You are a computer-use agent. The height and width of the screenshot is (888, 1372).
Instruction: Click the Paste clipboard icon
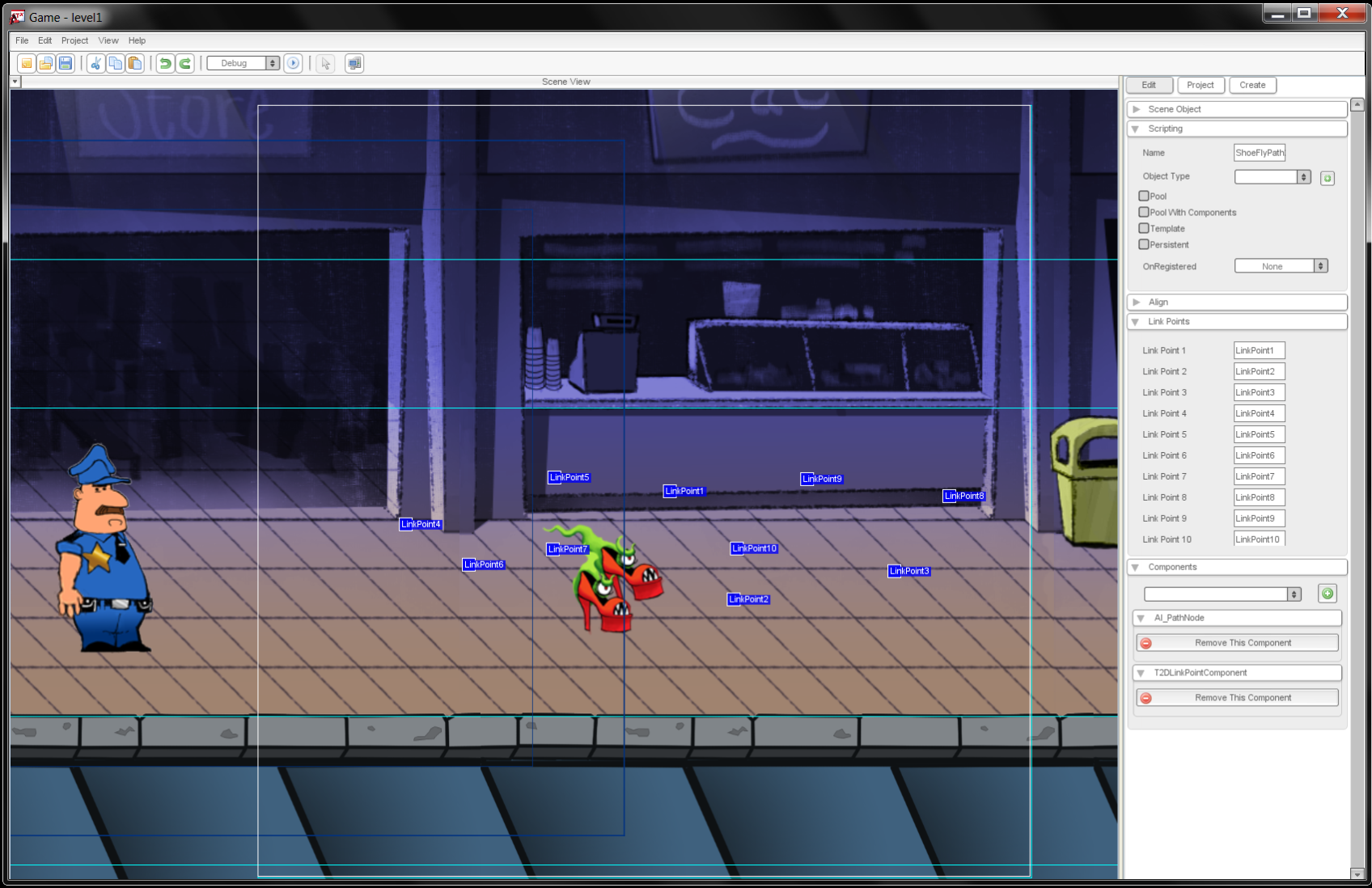pyautogui.click(x=135, y=63)
